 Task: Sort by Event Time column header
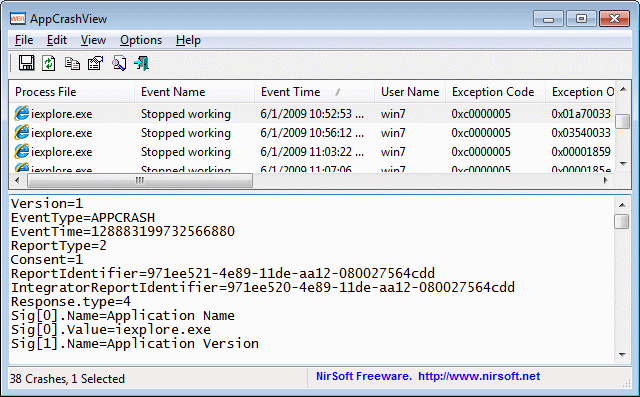coord(314,92)
